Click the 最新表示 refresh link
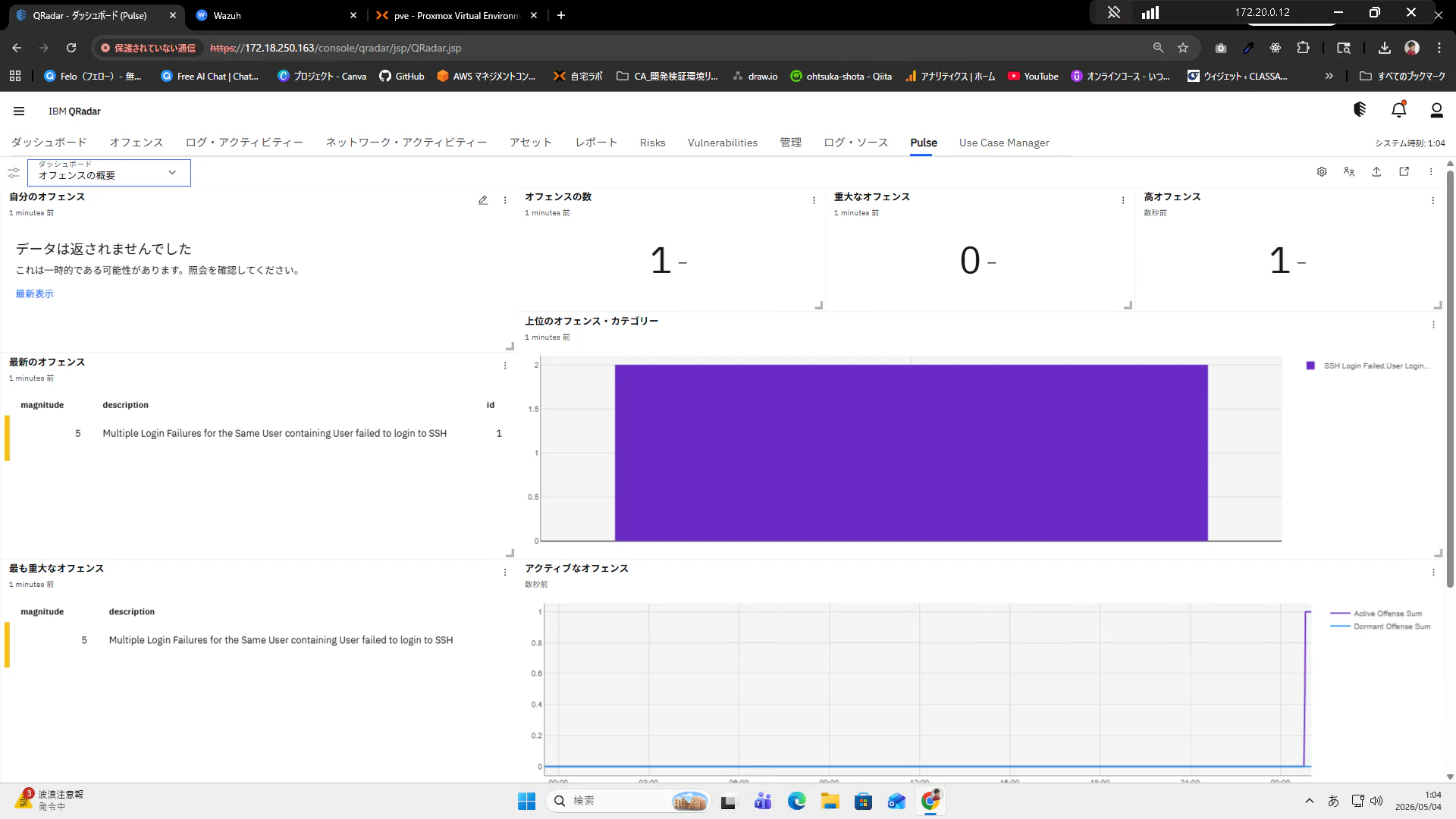This screenshot has width=1456, height=819. click(x=35, y=293)
